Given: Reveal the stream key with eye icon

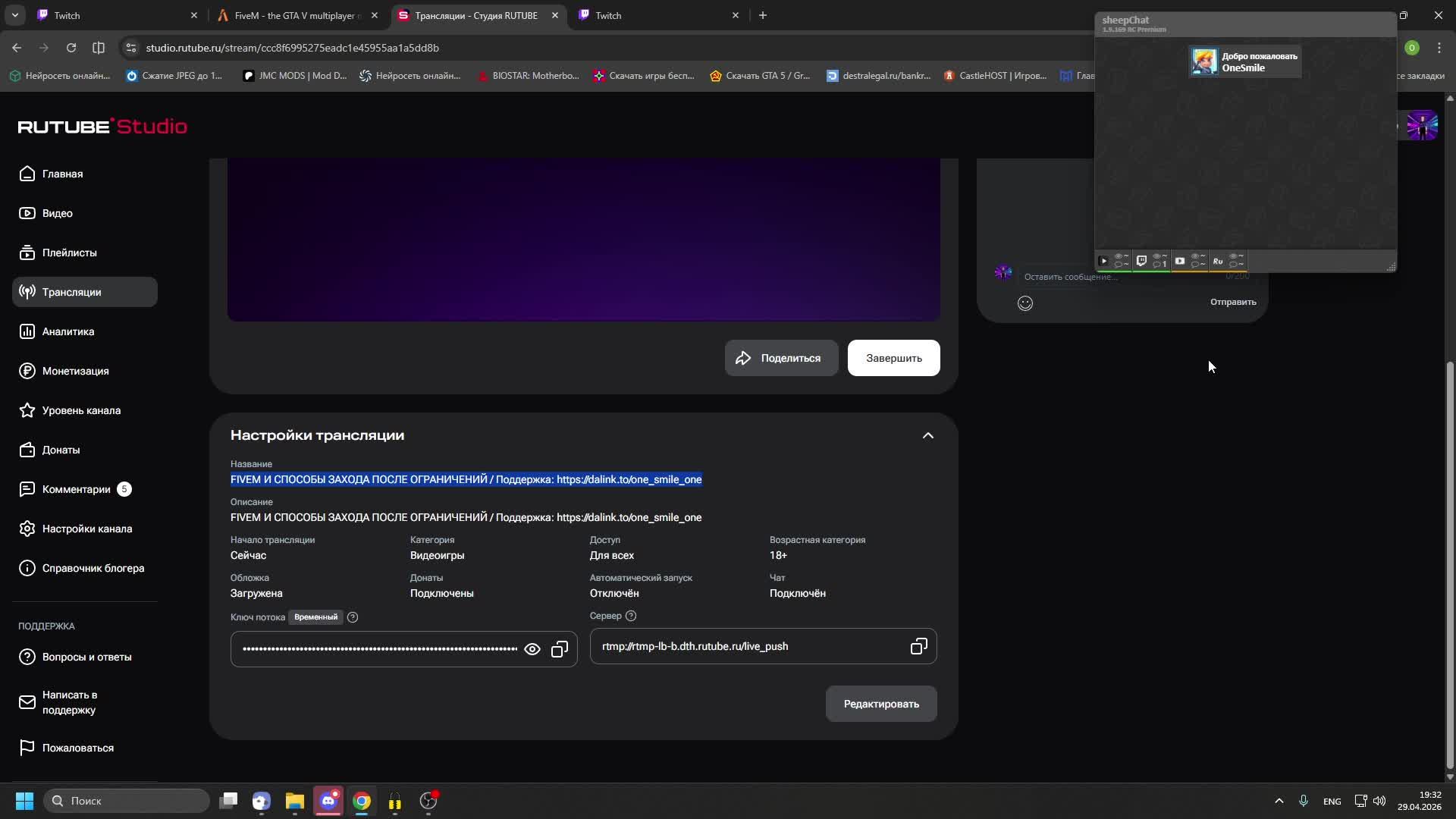Looking at the screenshot, I should tap(532, 649).
